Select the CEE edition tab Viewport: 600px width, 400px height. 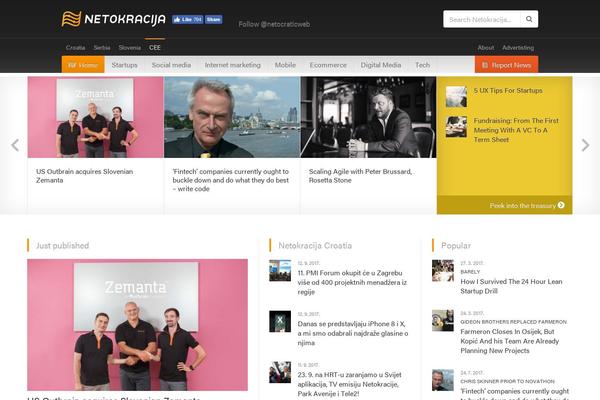point(155,47)
